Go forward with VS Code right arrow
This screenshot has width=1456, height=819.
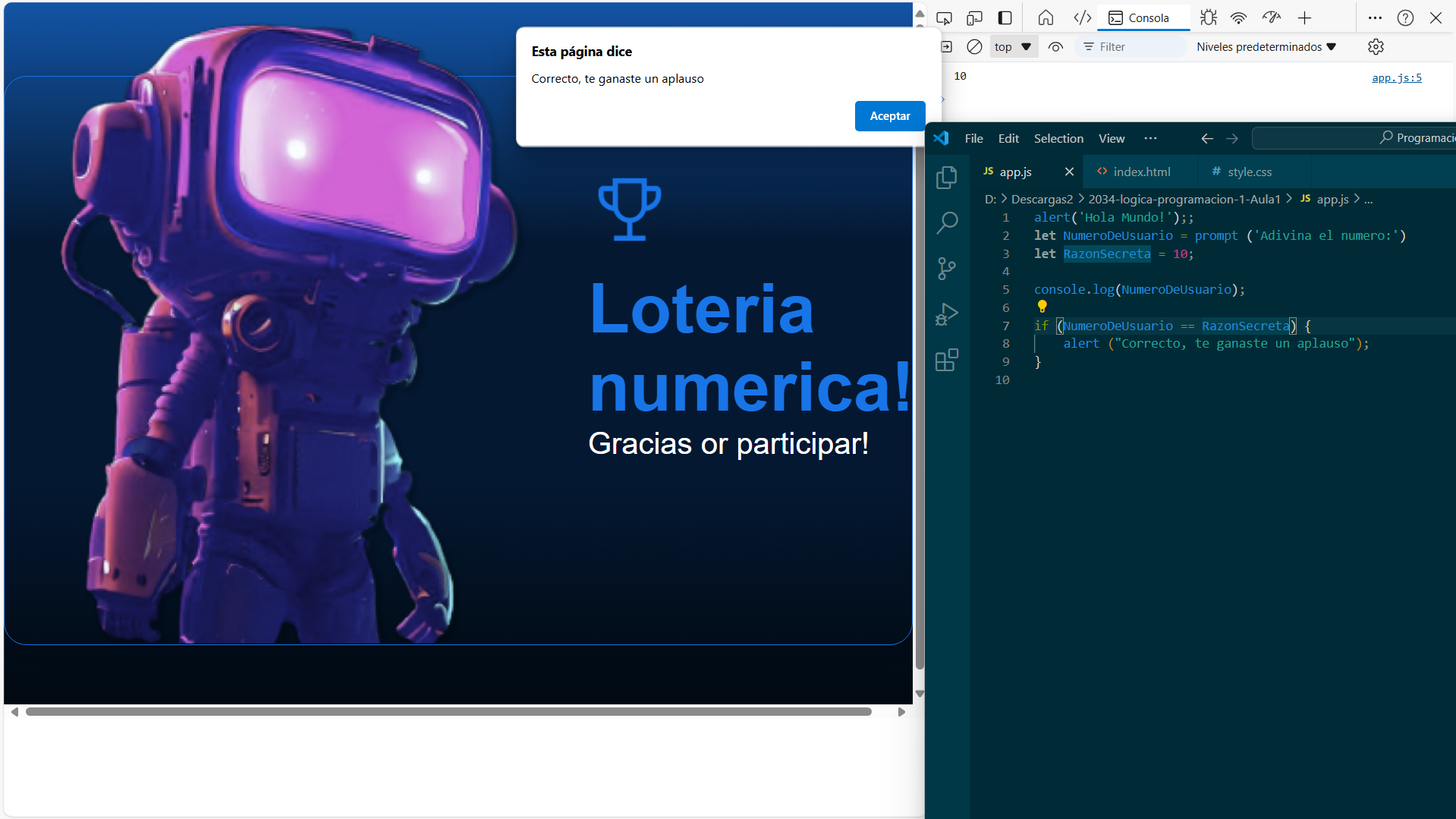point(1232,138)
